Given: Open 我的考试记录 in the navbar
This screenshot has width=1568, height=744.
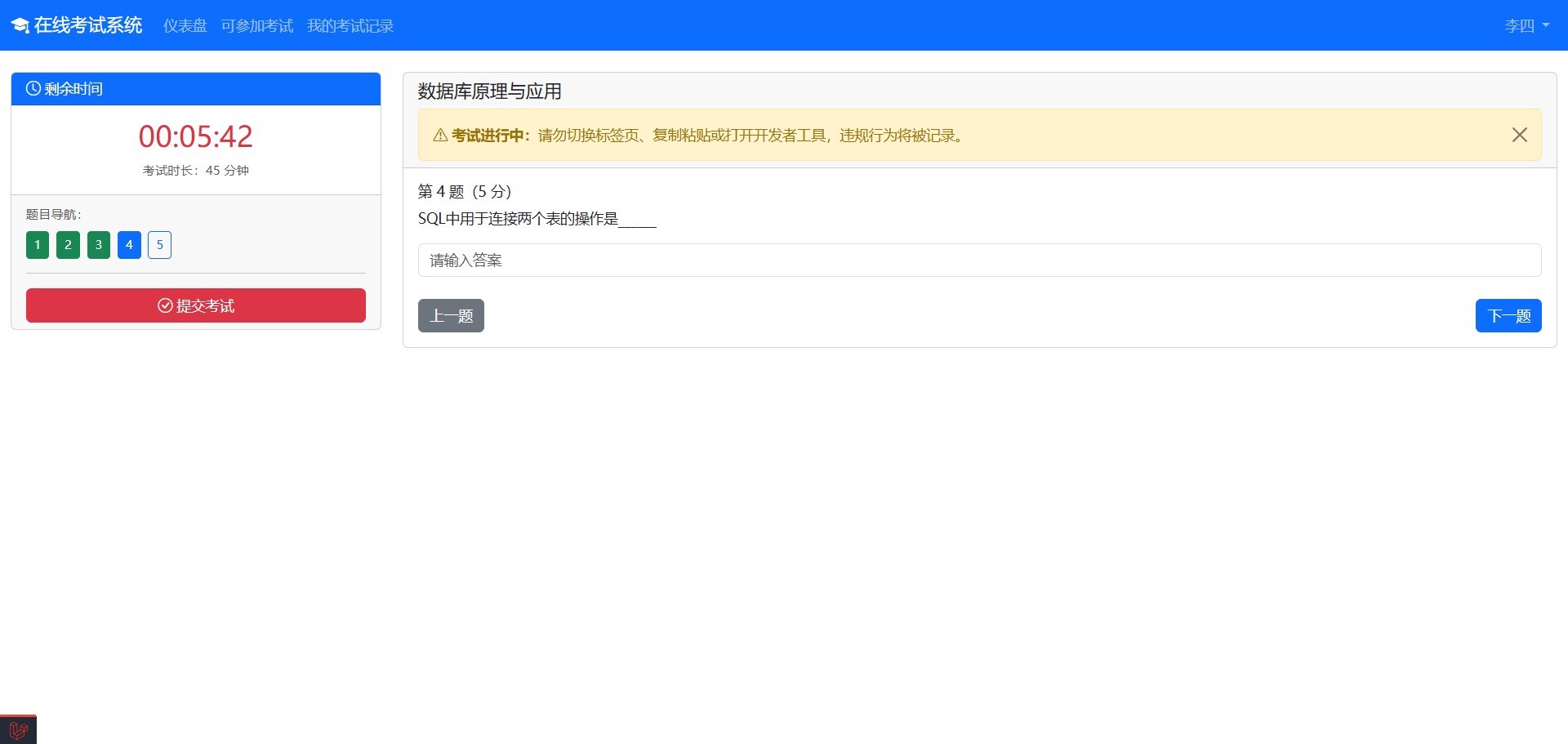Looking at the screenshot, I should (x=350, y=26).
